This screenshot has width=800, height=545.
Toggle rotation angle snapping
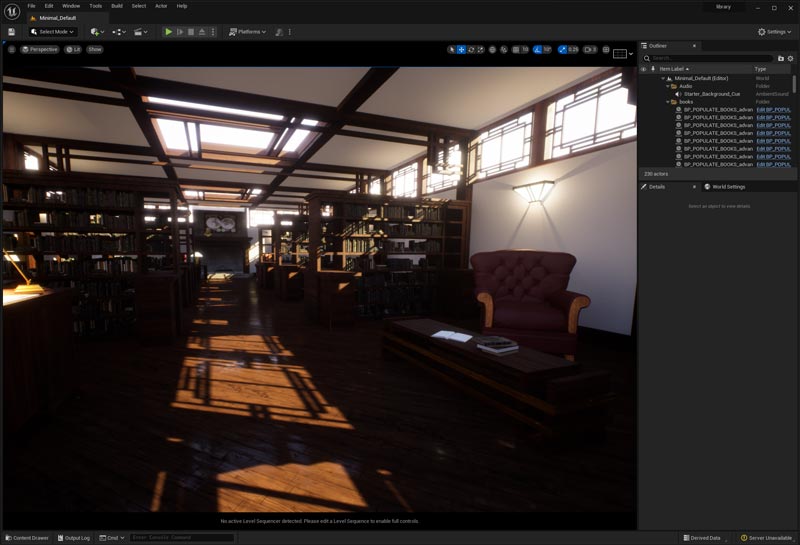pyautogui.click(x=539, y=49)
